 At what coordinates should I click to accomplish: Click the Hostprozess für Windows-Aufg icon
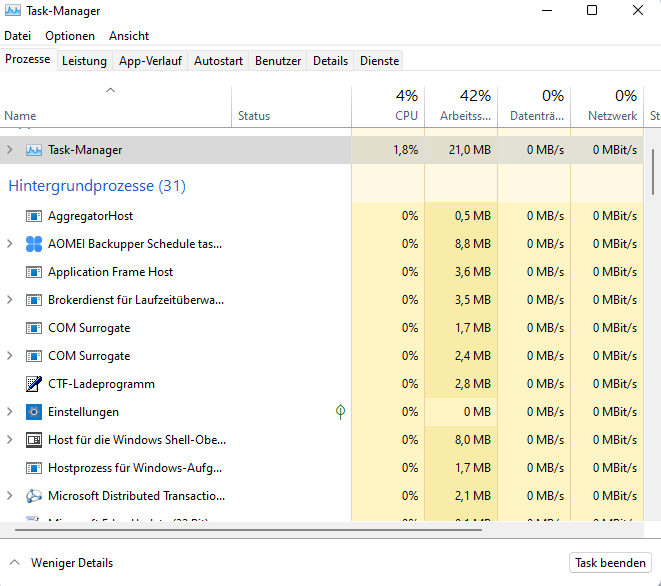pos(34,468)
